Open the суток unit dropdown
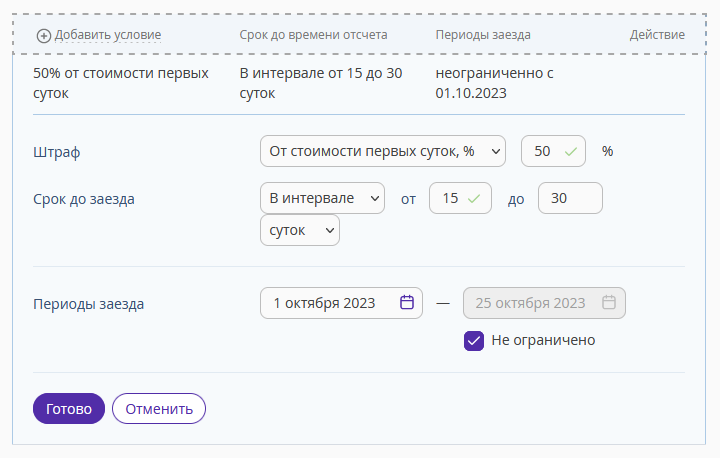Screen dimensions: 720x458 click(300, 230)
